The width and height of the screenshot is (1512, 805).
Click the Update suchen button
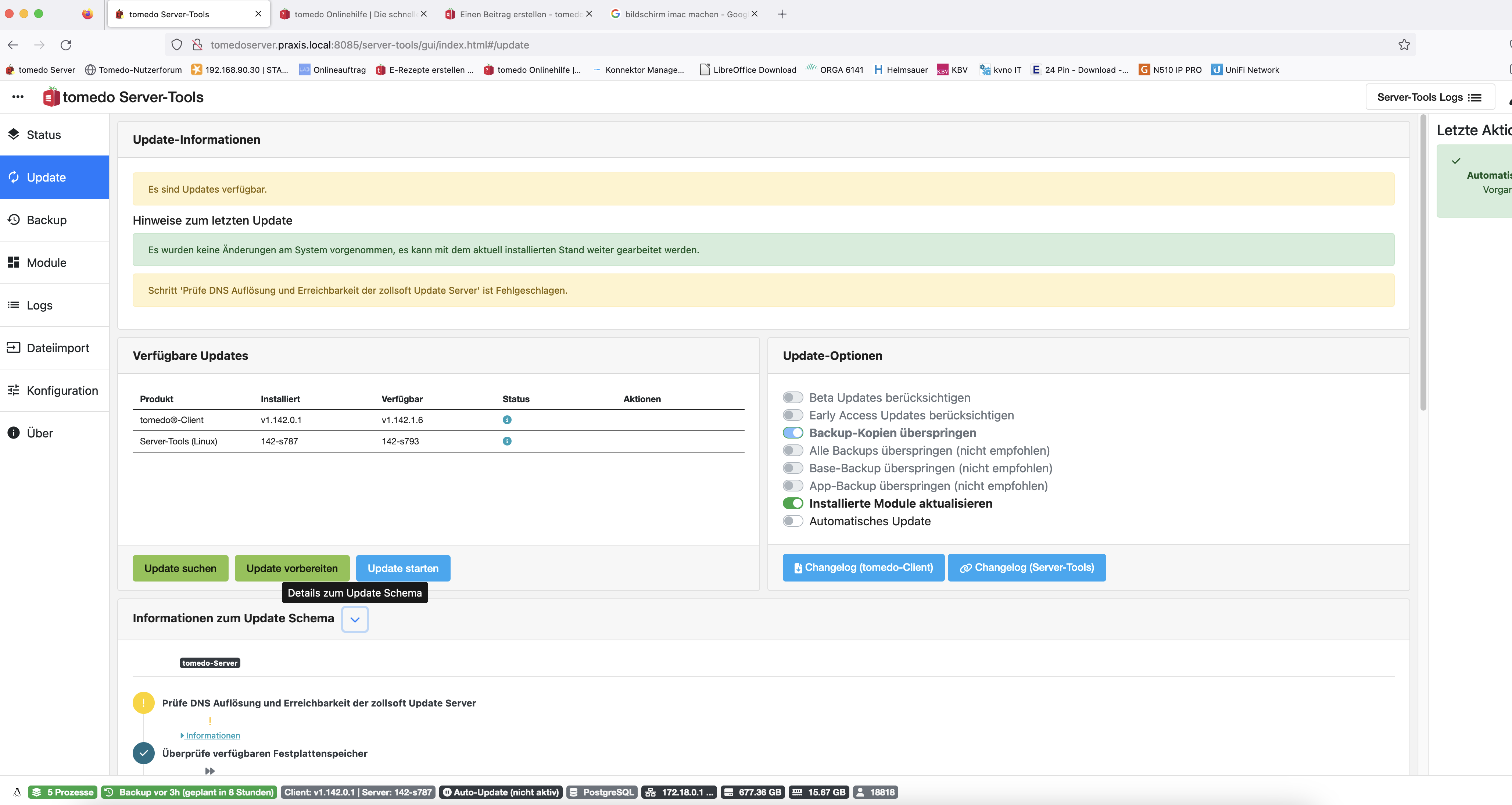coord(180,568)
